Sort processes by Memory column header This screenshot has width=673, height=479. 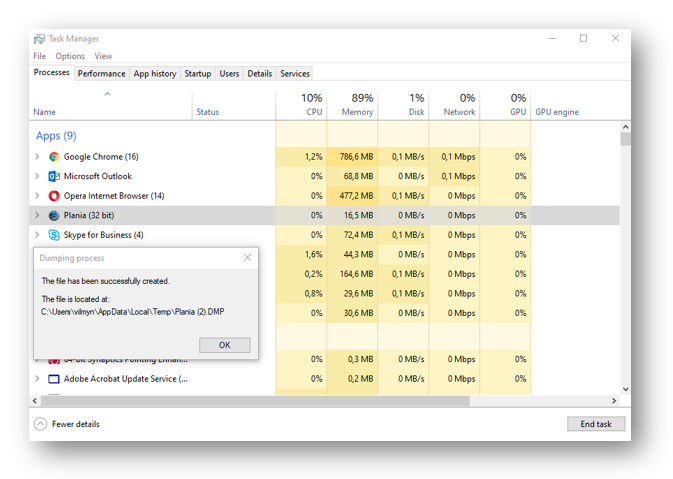[352, 105]
